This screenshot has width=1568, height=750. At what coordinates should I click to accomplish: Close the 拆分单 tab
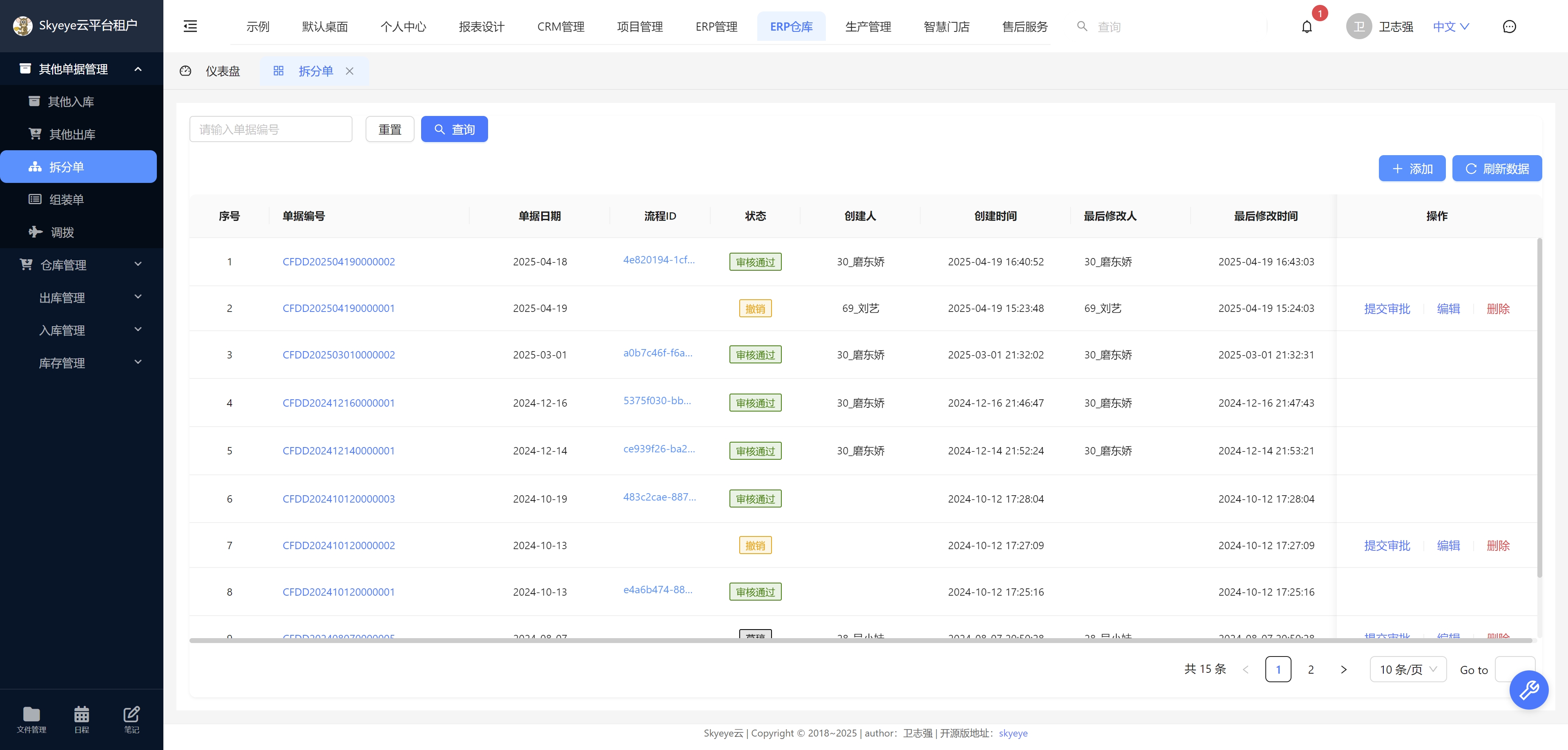(349, 71)
